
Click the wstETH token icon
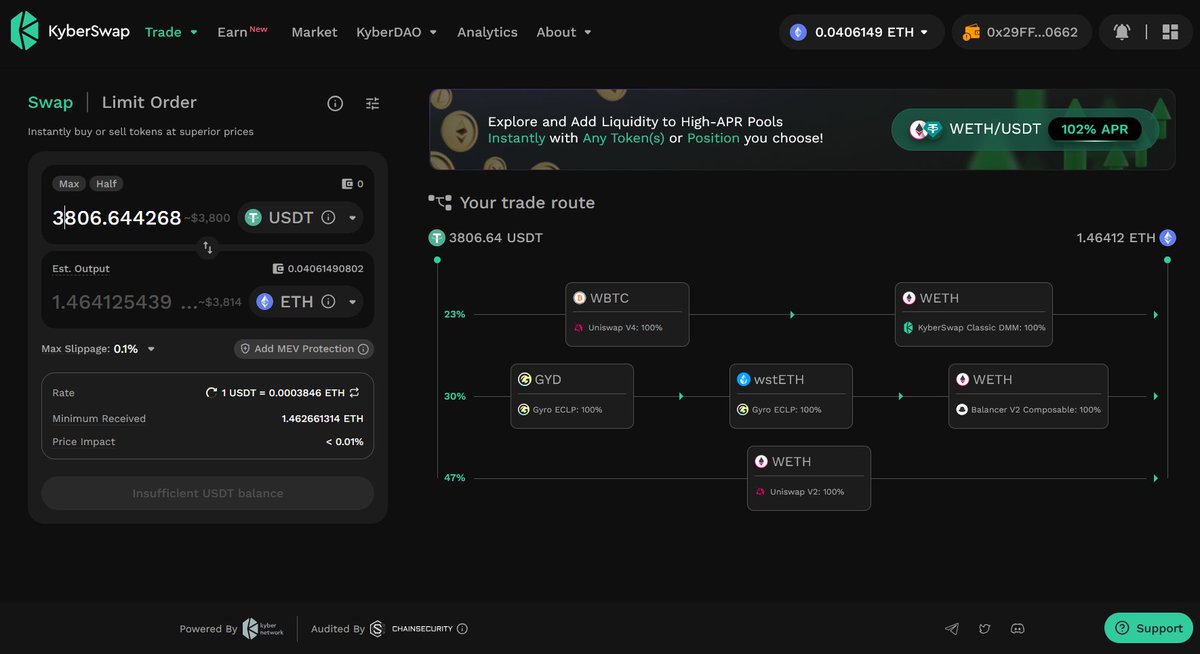coord(743,380)
